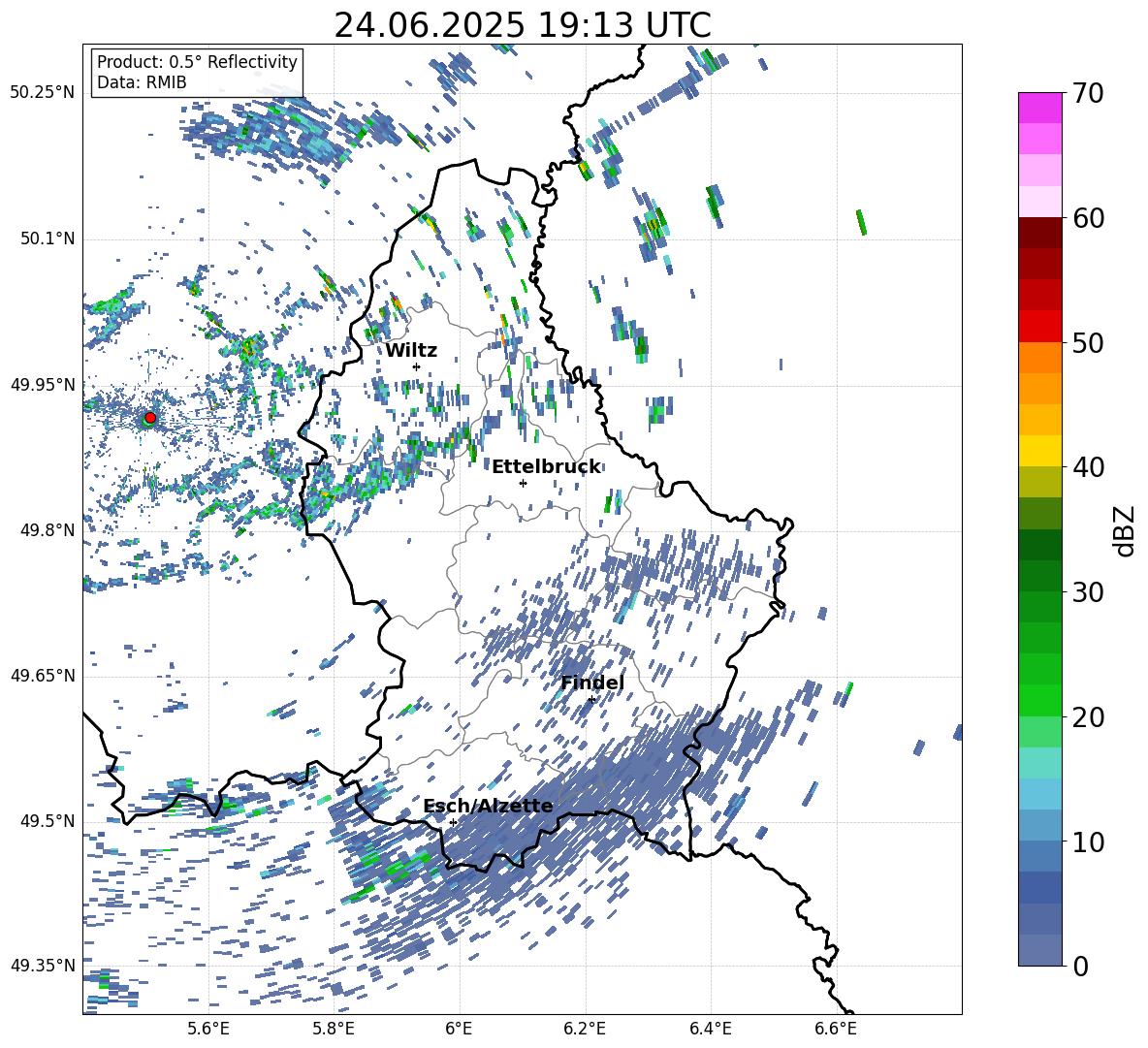
Task: Click the Ettelbruck city label
Action: coord(546,467)
